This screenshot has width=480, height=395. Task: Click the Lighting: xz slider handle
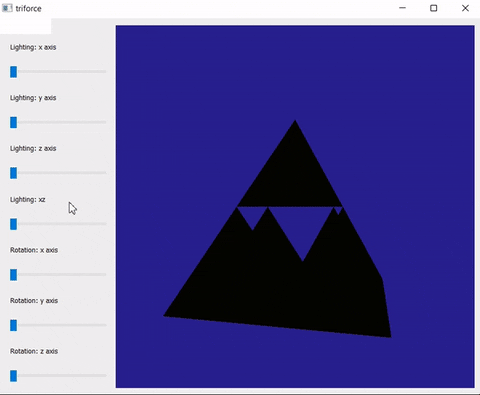pos(13,224)
